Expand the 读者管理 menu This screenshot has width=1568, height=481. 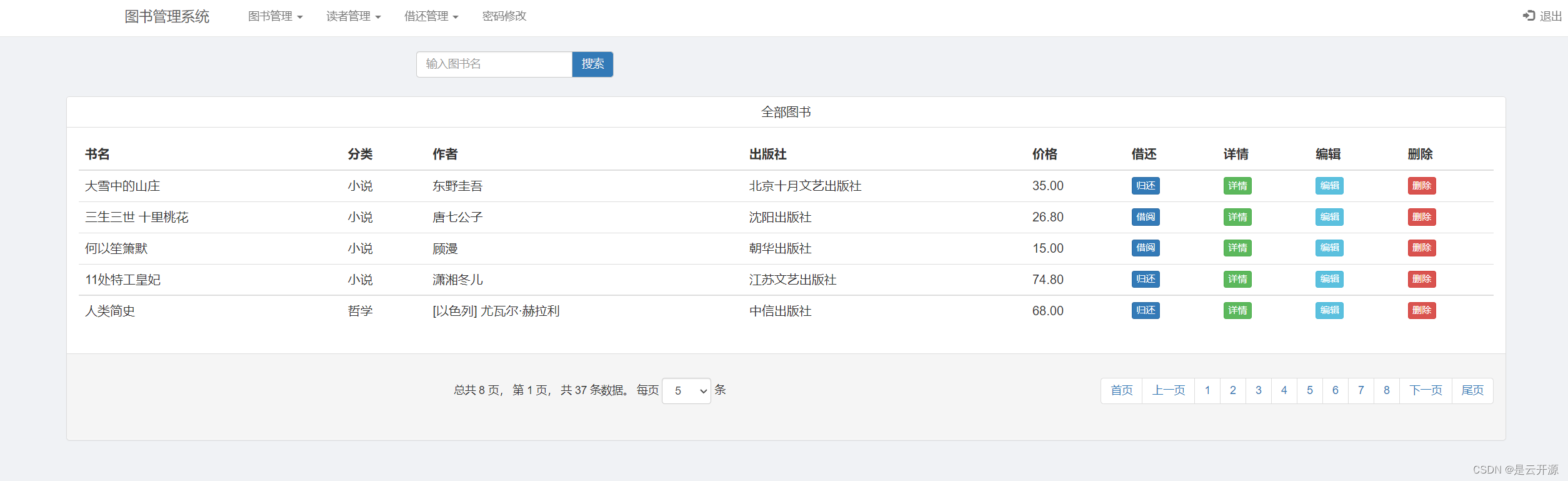353,16
